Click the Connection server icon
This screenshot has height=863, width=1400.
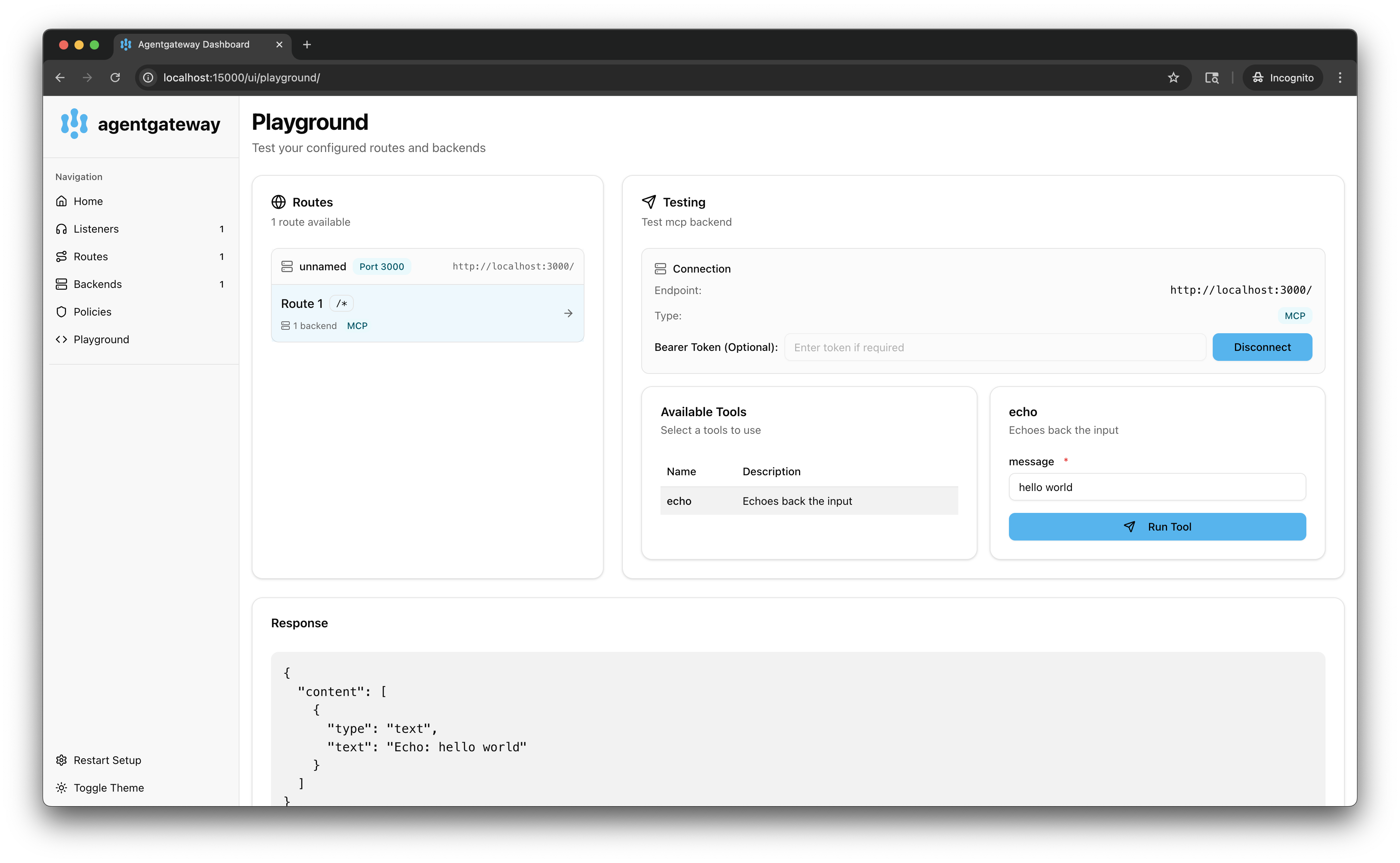pos(660,269)
